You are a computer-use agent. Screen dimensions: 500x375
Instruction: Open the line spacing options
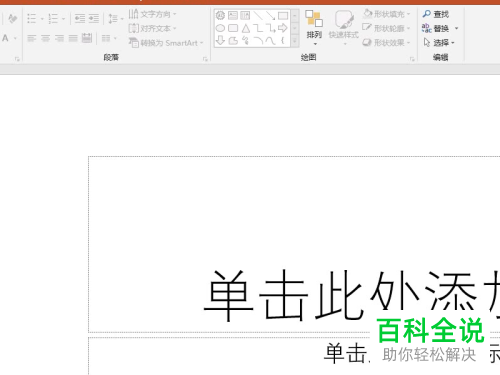(x=115, y=19)
